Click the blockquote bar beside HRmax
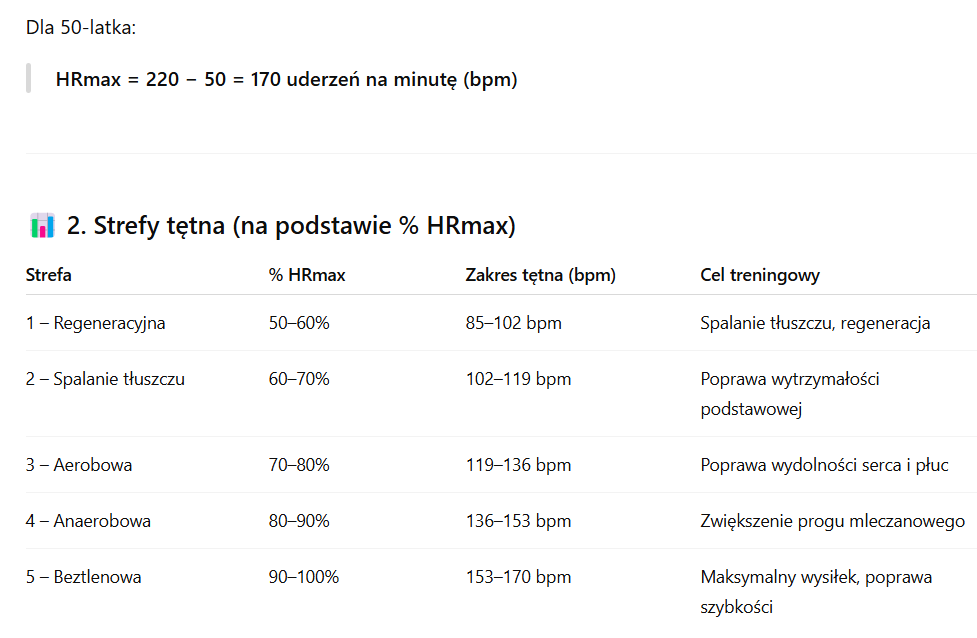 click(x=29, y=79)
